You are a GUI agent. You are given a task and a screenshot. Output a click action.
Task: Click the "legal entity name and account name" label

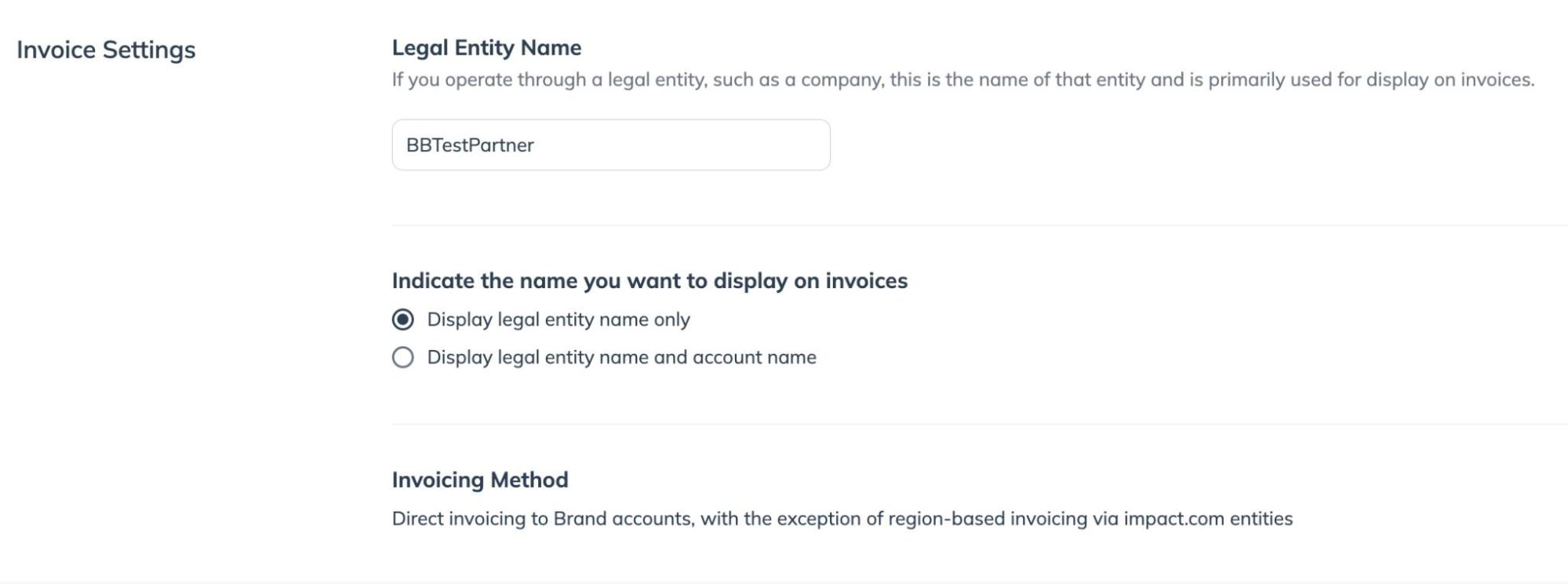[621, 358]
